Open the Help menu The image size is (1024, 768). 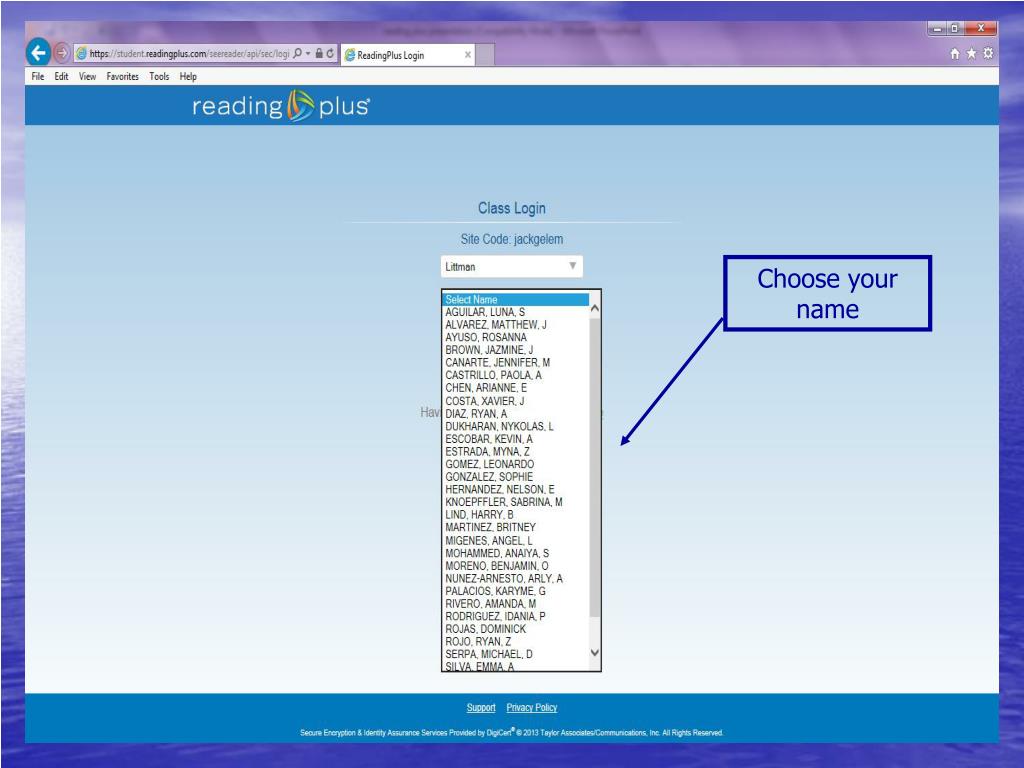click(x=188, y=76)
